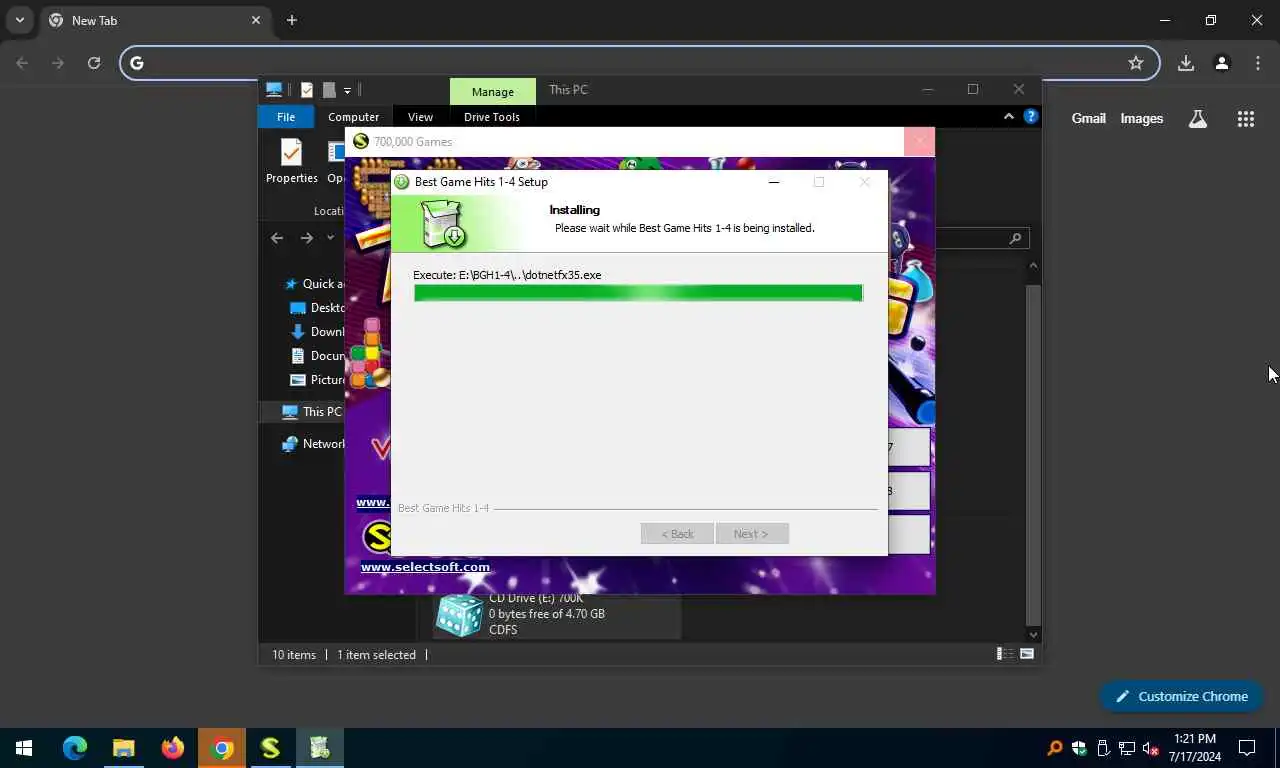Viewport: 1280px width, 768px height.
Task: Open the Selectsoft app in taskbar
Action: pos(271,748)
